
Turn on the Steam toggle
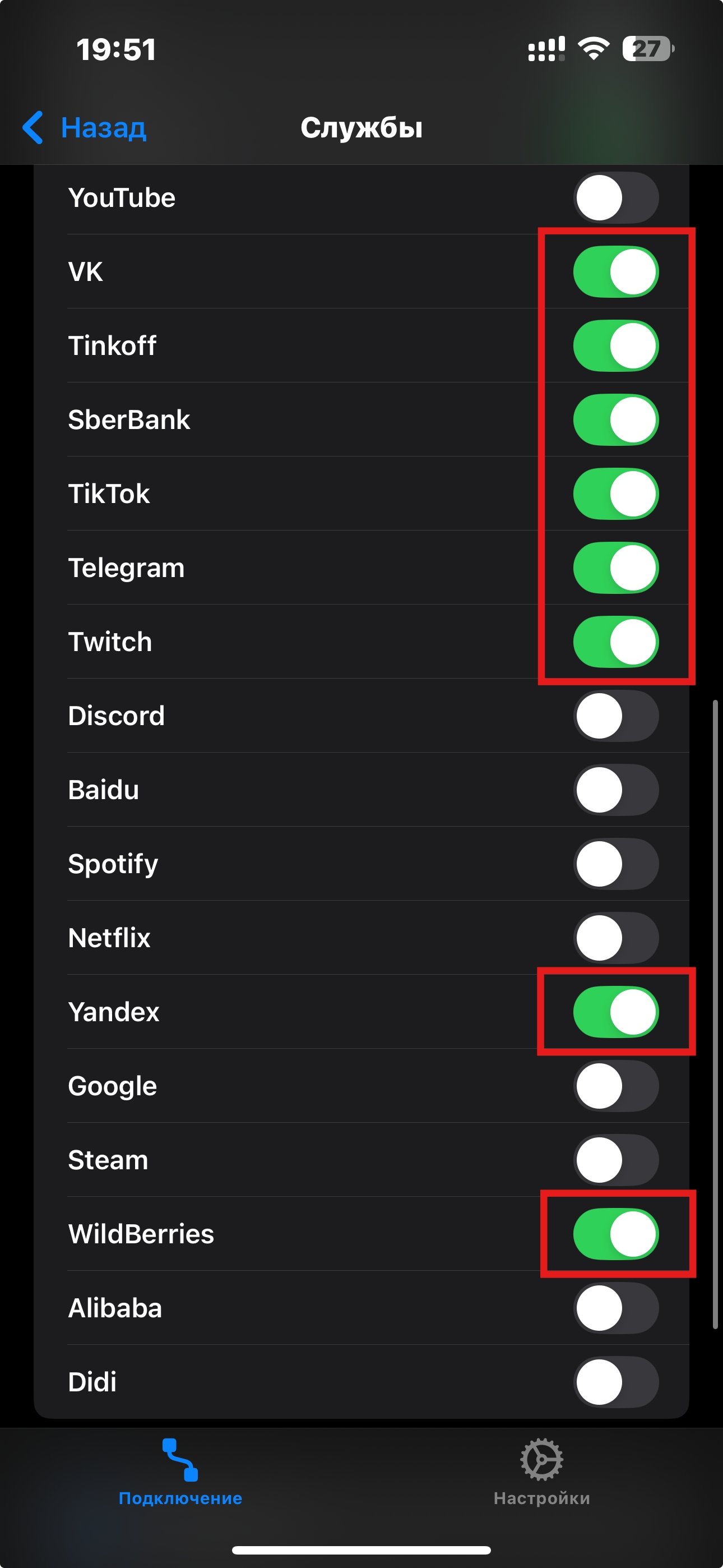616,1160
